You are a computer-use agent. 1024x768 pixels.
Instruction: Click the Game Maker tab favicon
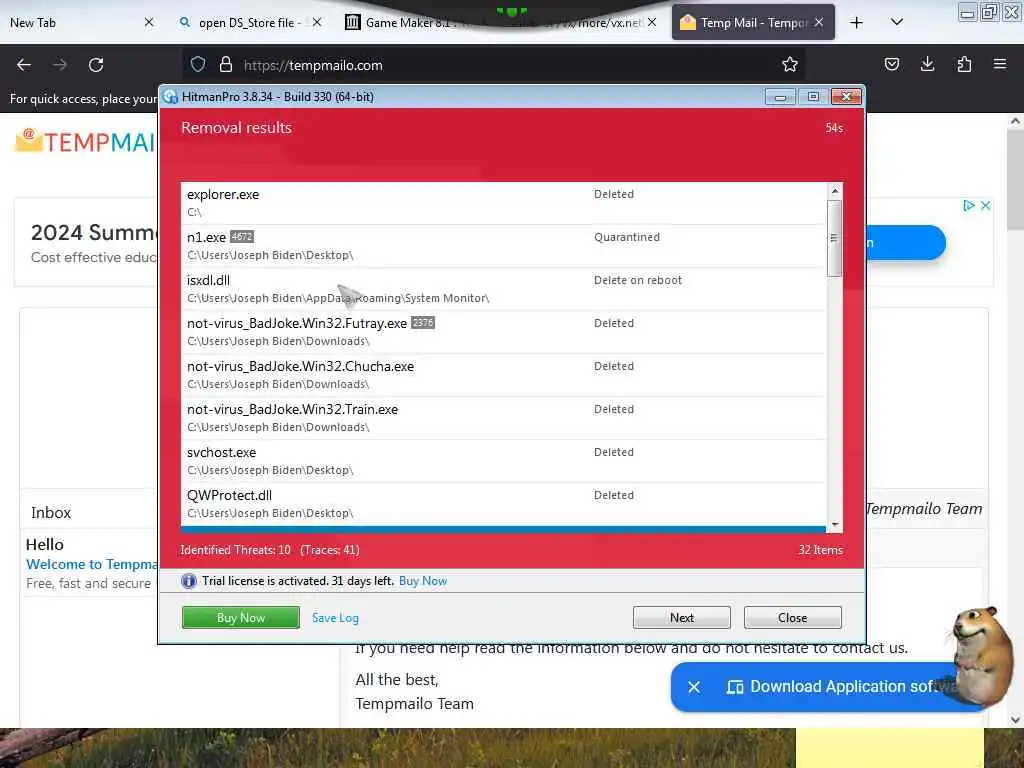pyautogui.click(x=353, y=23)
